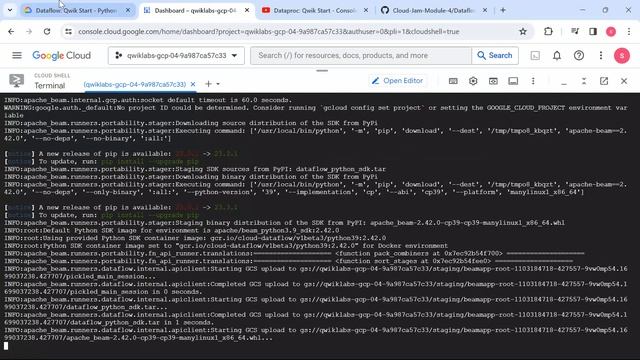Open the Chrome profile avatar
The width and height of the screenshot is (640, 360).
611,31
